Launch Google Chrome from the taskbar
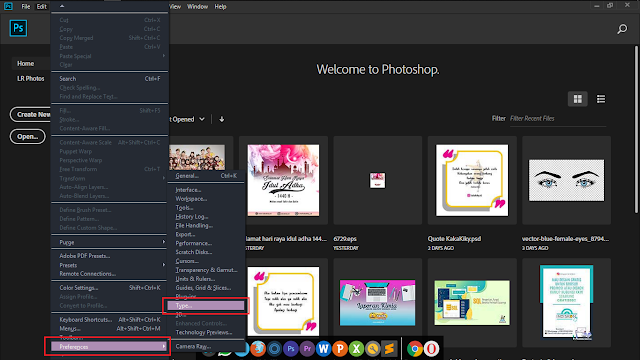Screen dimensions: 640x360 [x=415, y=349]
